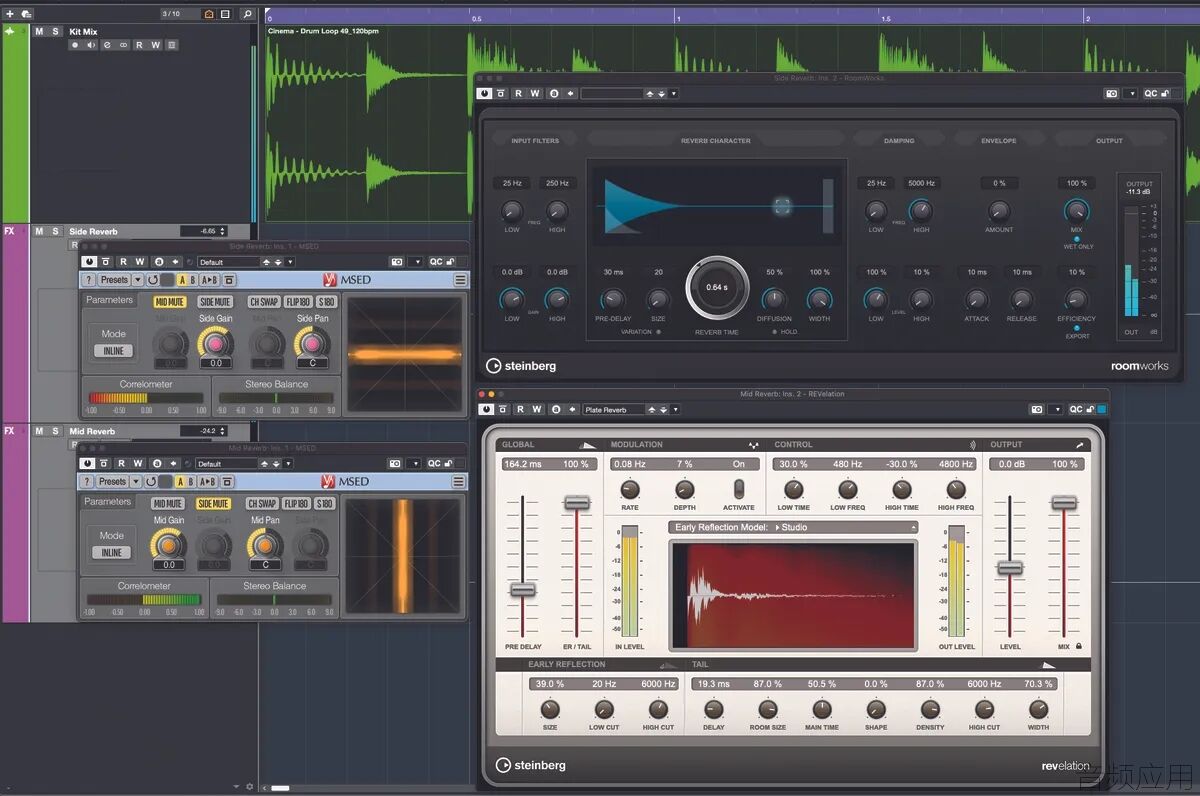Image resolution: width=1200 pixels, height=796 pixels.
Task: Click switch A/B arrow icon in Side Reverb MSED header
Action: coord(175,262)
